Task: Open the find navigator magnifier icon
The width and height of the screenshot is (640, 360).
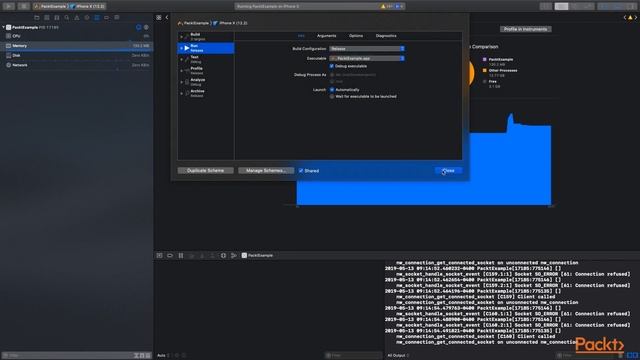Action: tap(67, 18)
